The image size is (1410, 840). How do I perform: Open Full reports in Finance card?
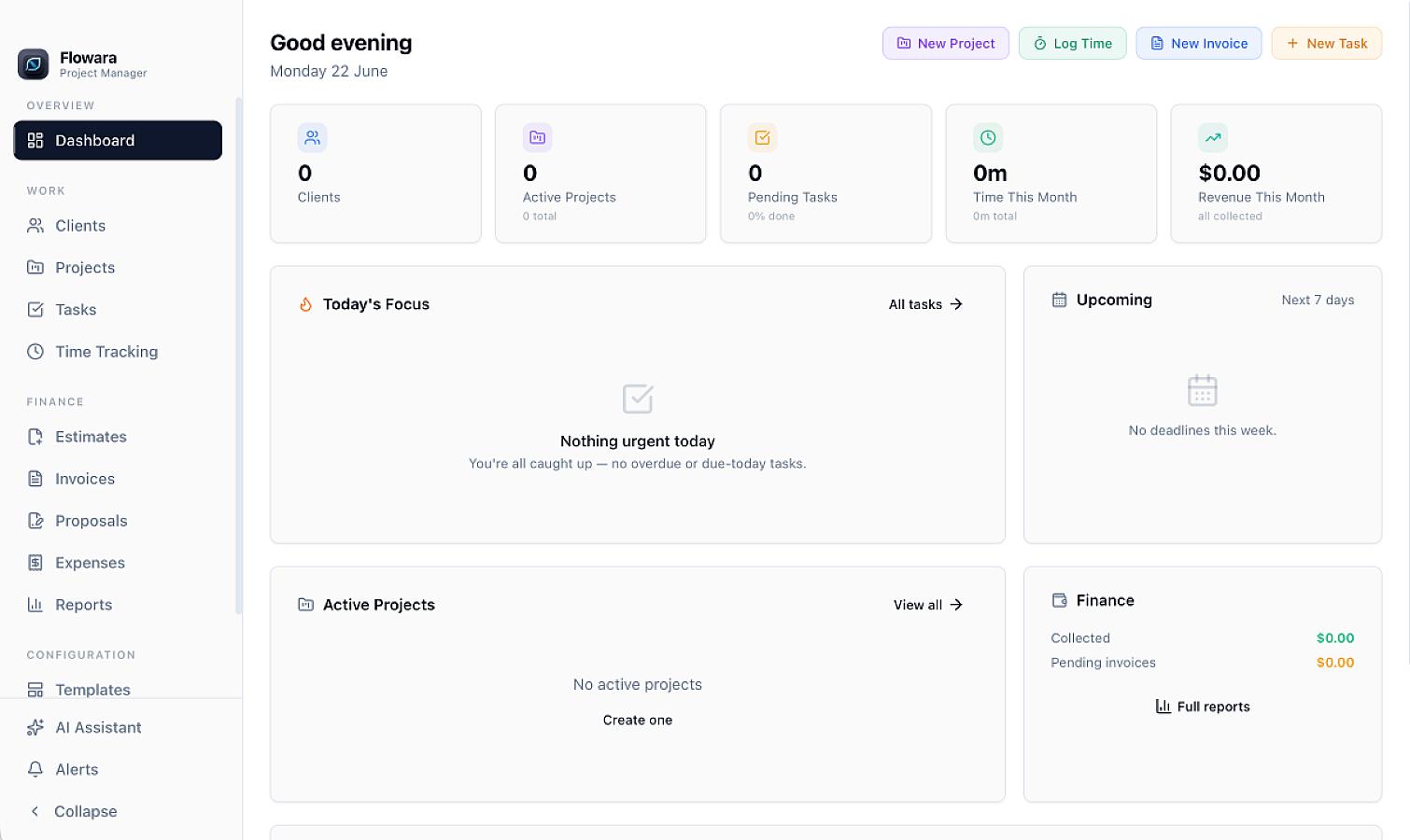click(1203, 707)
